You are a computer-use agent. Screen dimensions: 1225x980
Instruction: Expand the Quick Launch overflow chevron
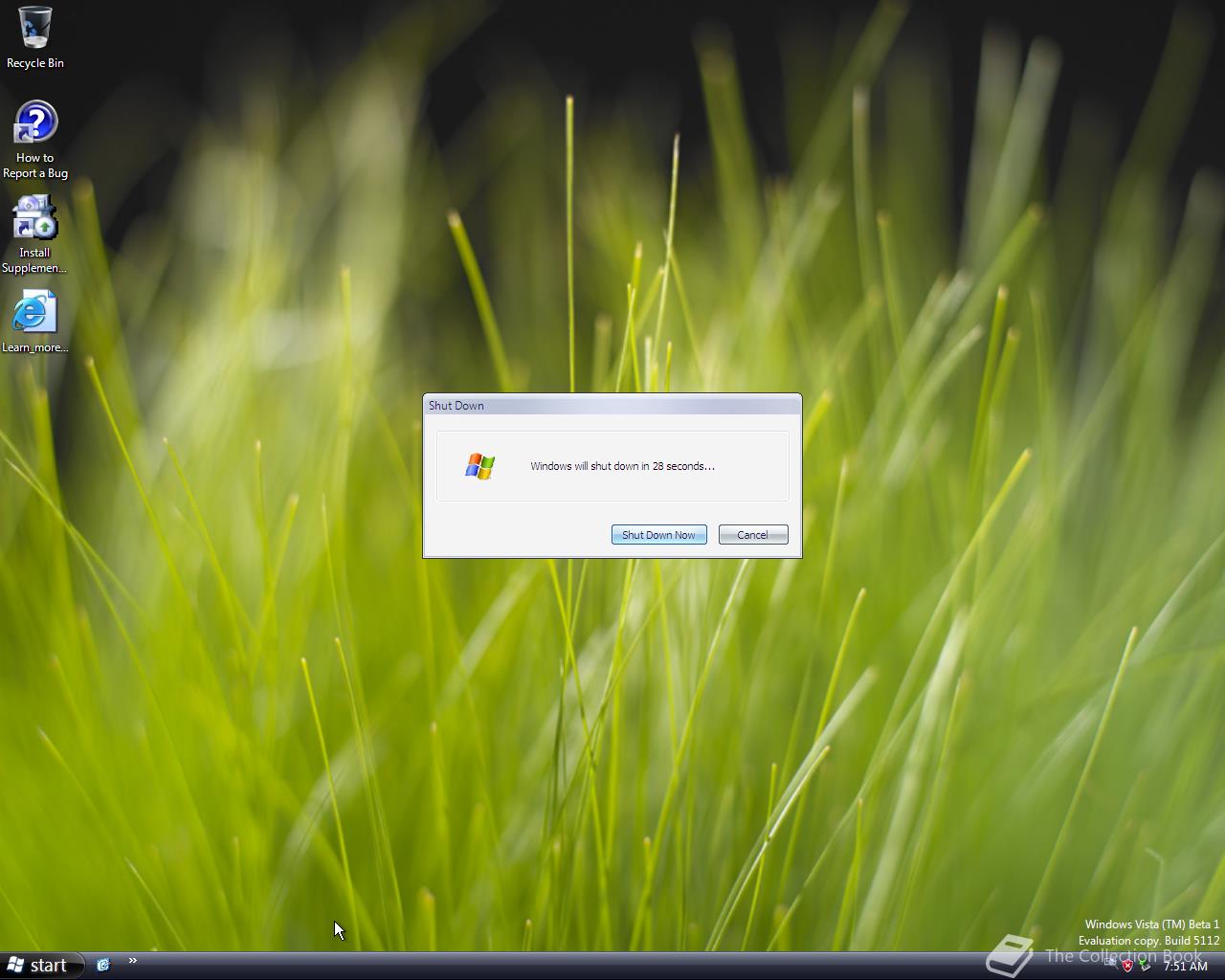(133, 961)
